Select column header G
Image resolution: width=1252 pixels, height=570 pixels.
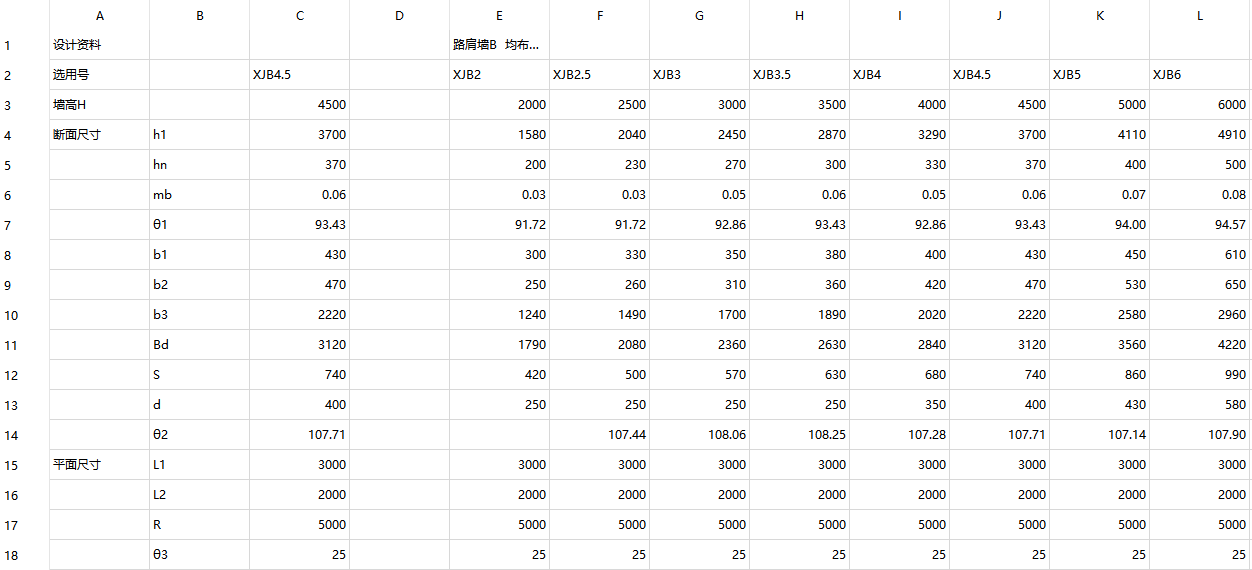699,15
